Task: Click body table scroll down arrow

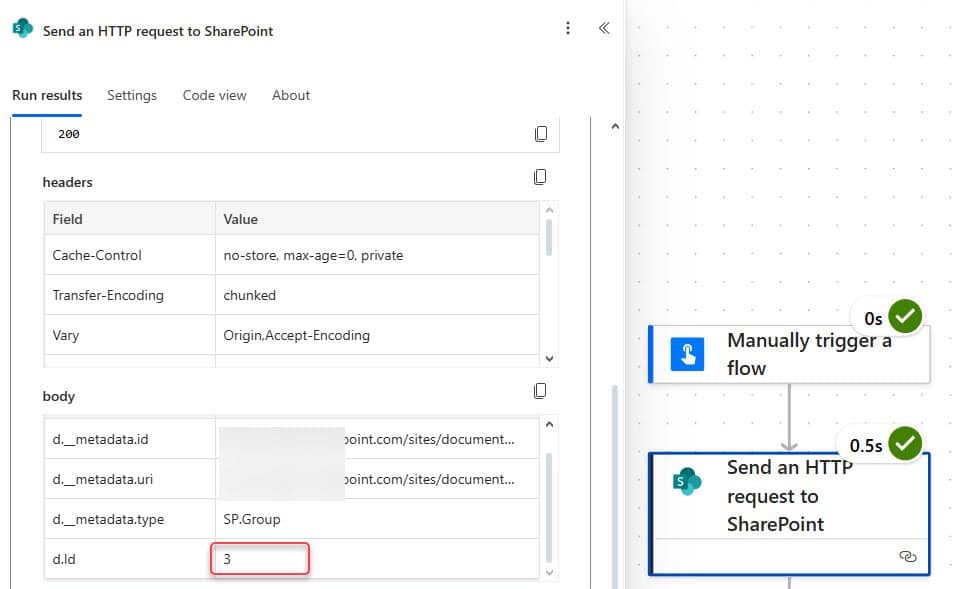Action: tap(549, 572)
